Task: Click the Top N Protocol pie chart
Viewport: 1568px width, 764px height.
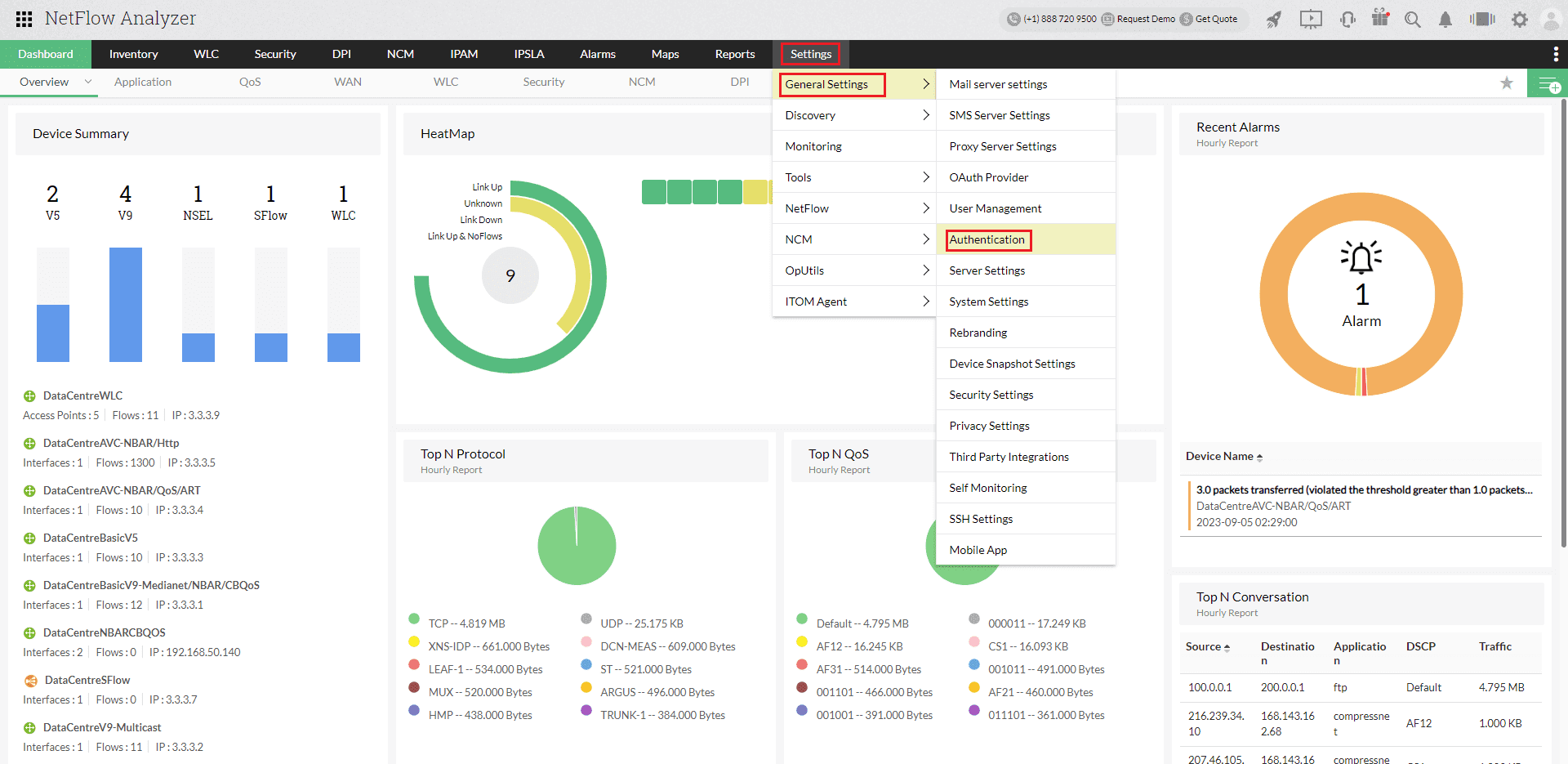Action: tap(577, 546)
